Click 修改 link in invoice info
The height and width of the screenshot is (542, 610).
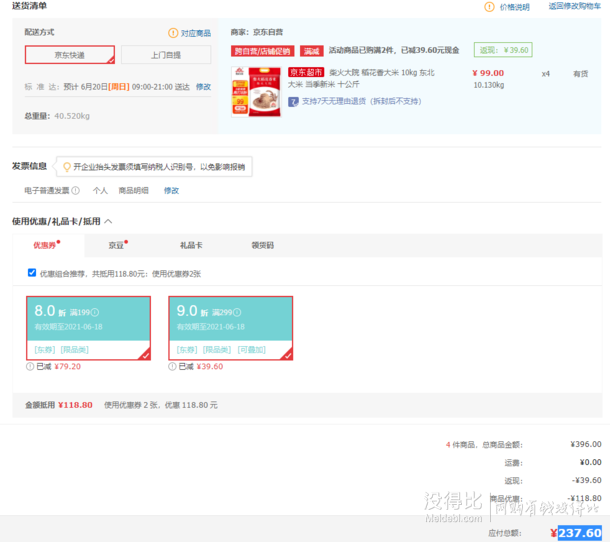[171, 190]
